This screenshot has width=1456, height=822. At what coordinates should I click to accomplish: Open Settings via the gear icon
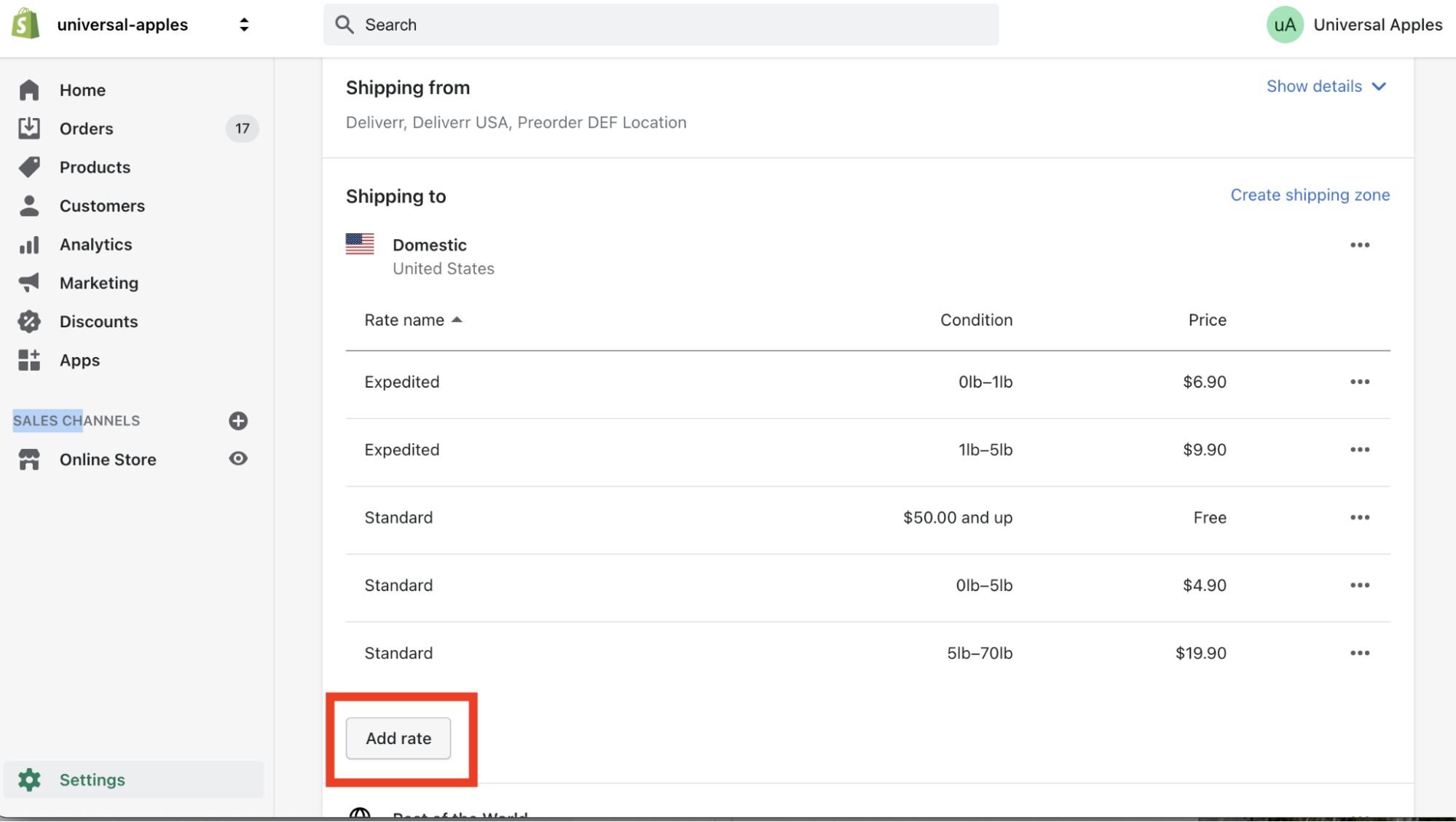29,779
